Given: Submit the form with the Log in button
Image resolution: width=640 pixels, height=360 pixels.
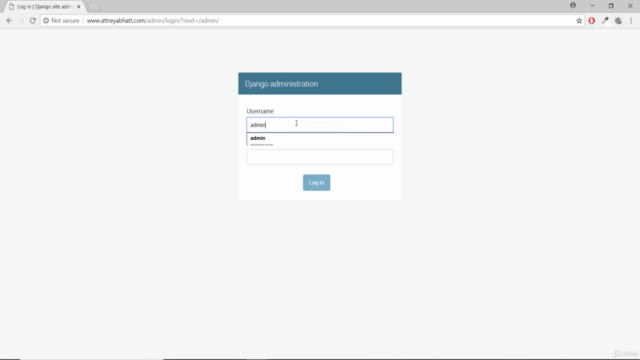Looking at the screenshot, I should point(316,182).
